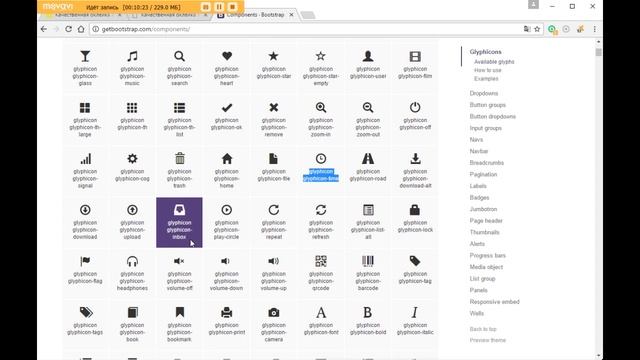Select the glyphicon-cog gear icon
This screenshot has width=640, height=360.
pyautogui.click(x=132, y=158)
